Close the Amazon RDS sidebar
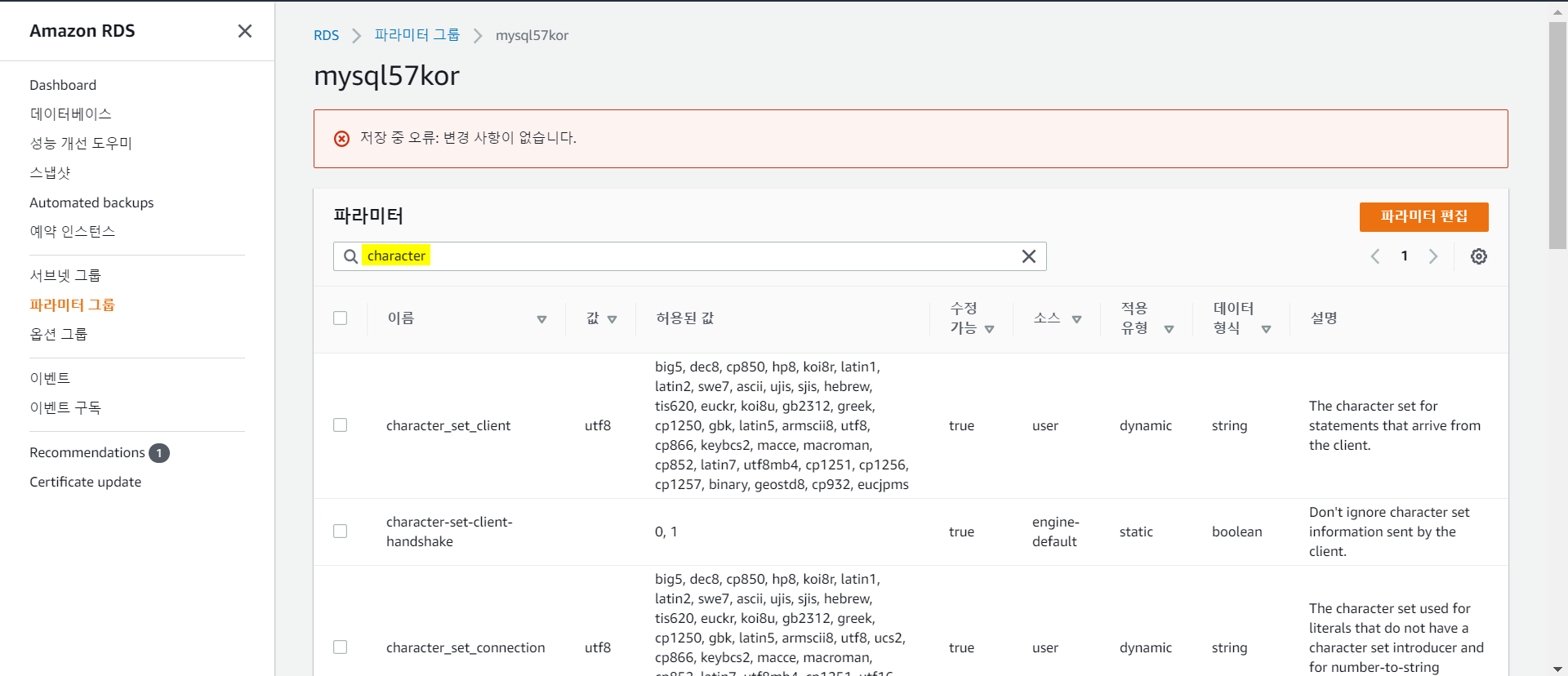The image size is (1568, 676). (244, 31)
